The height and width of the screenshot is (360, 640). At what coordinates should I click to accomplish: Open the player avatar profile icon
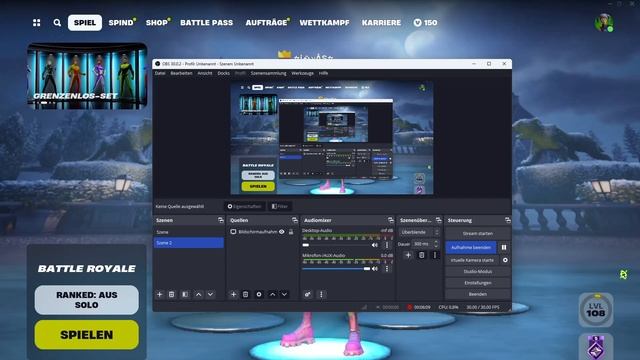(604, 22)
